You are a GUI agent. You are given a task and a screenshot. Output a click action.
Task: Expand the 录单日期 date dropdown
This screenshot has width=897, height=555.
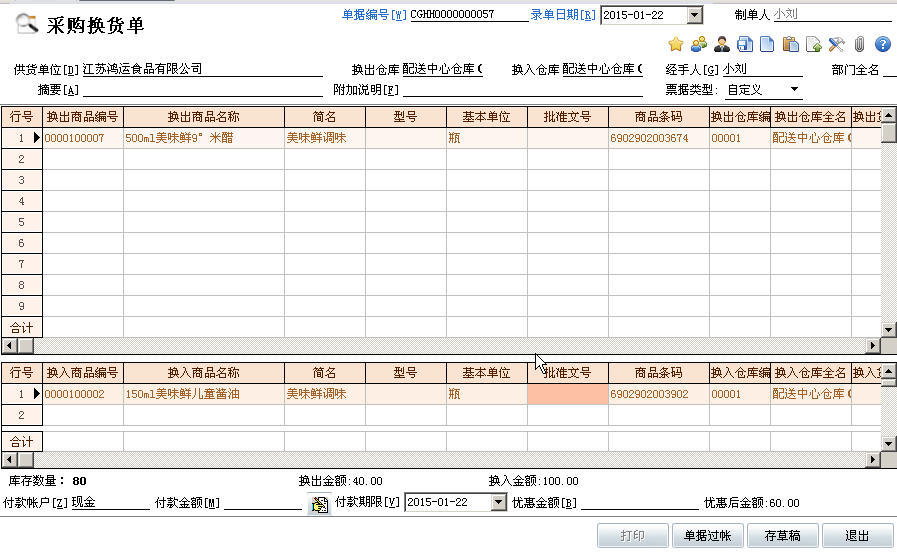tap(695, 15)
